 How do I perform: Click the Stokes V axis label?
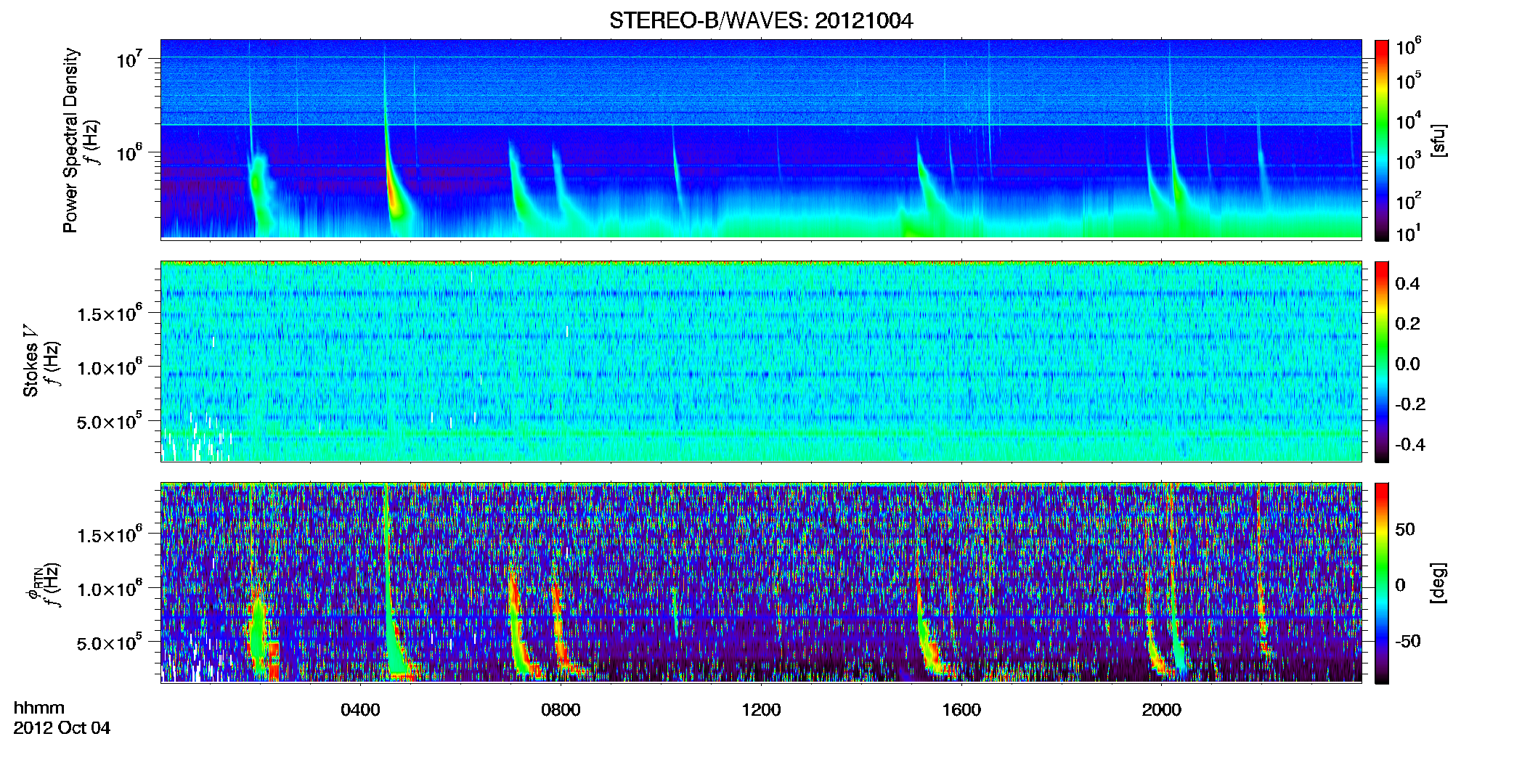click(30, 361)
